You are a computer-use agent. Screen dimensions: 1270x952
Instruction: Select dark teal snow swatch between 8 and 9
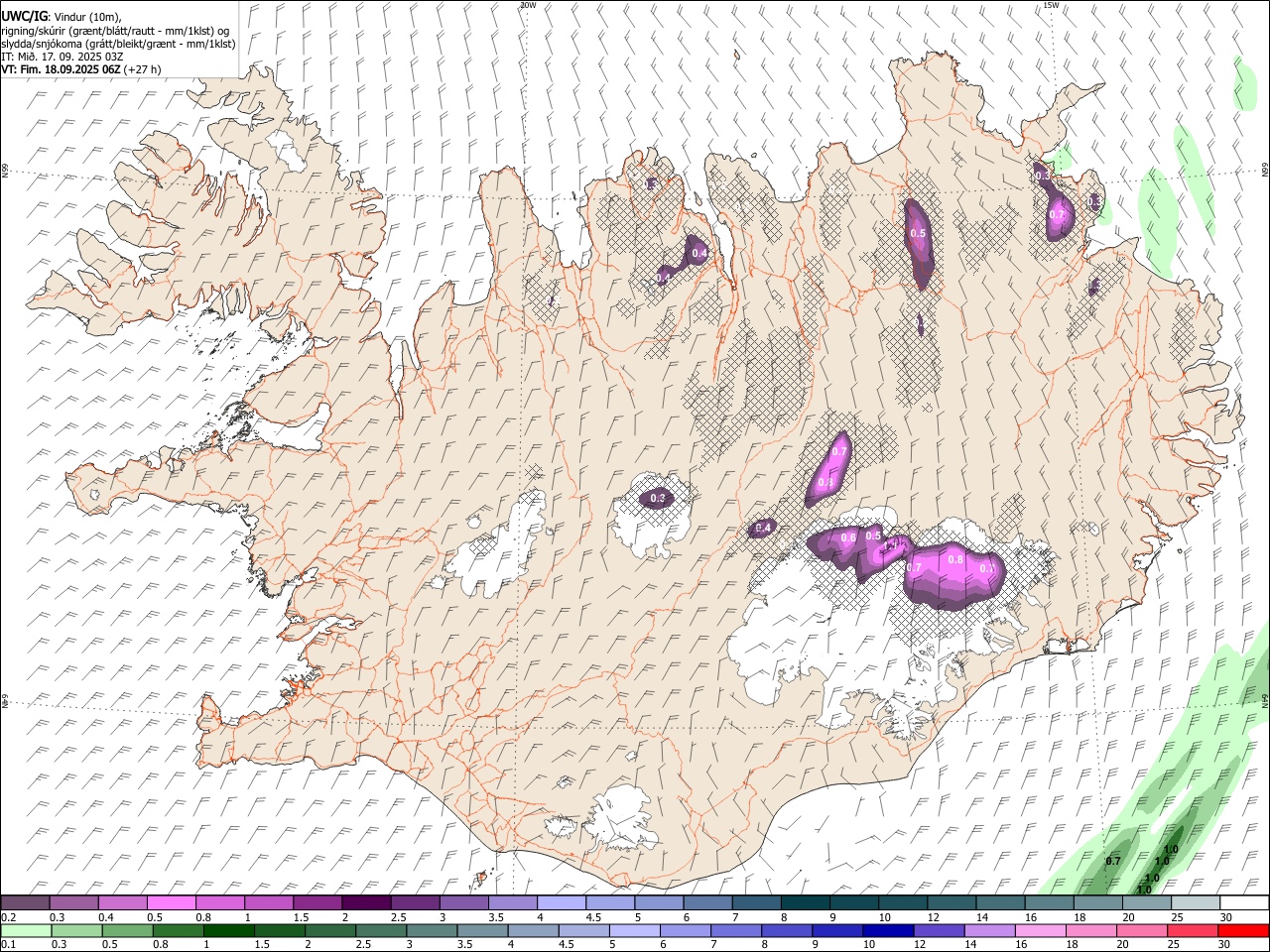(x=805, y=903)
